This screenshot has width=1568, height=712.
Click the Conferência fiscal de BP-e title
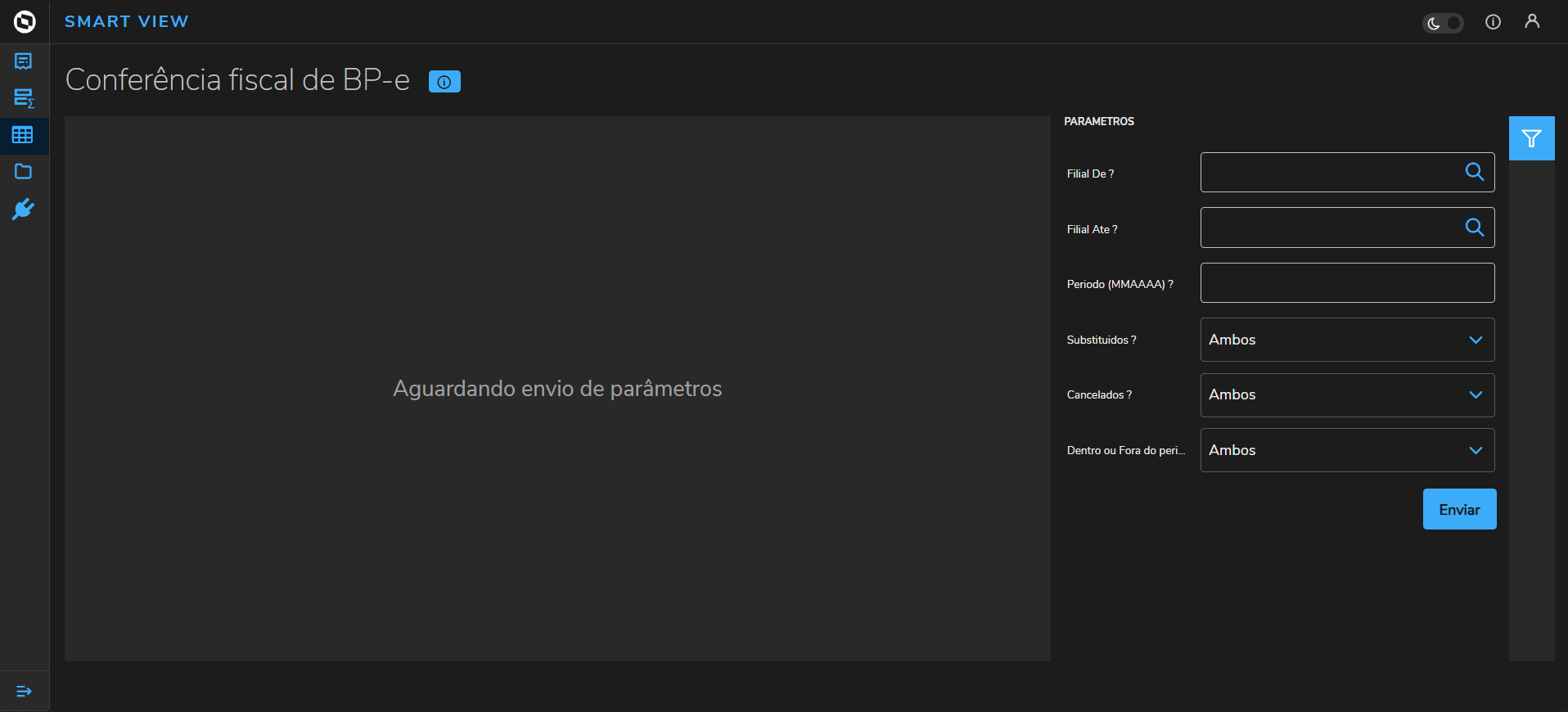[237, 80]
